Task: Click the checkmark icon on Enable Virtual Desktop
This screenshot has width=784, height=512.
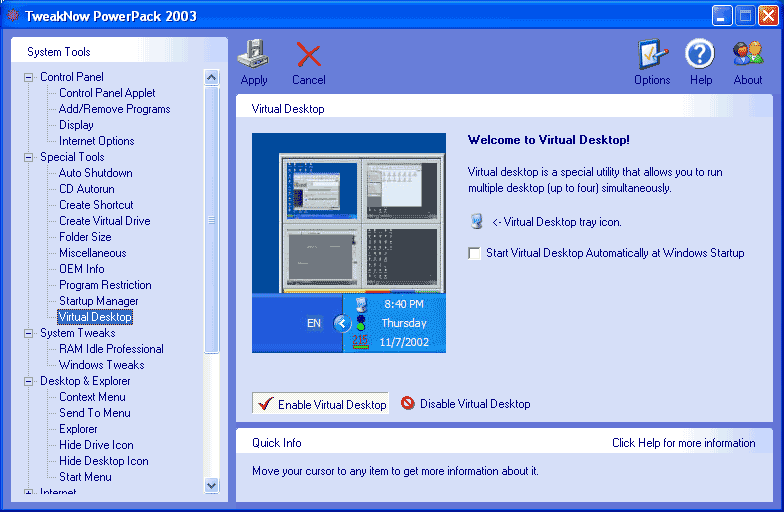Action: 265,404
